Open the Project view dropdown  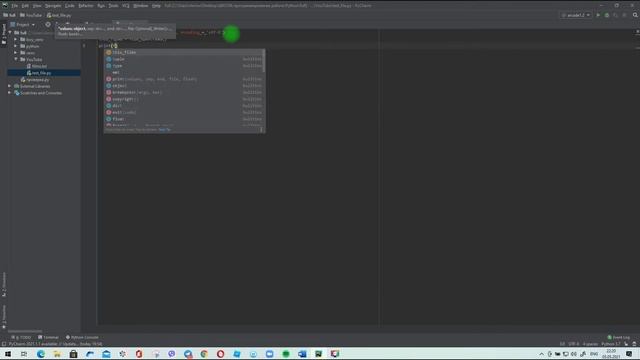point(23,24)
